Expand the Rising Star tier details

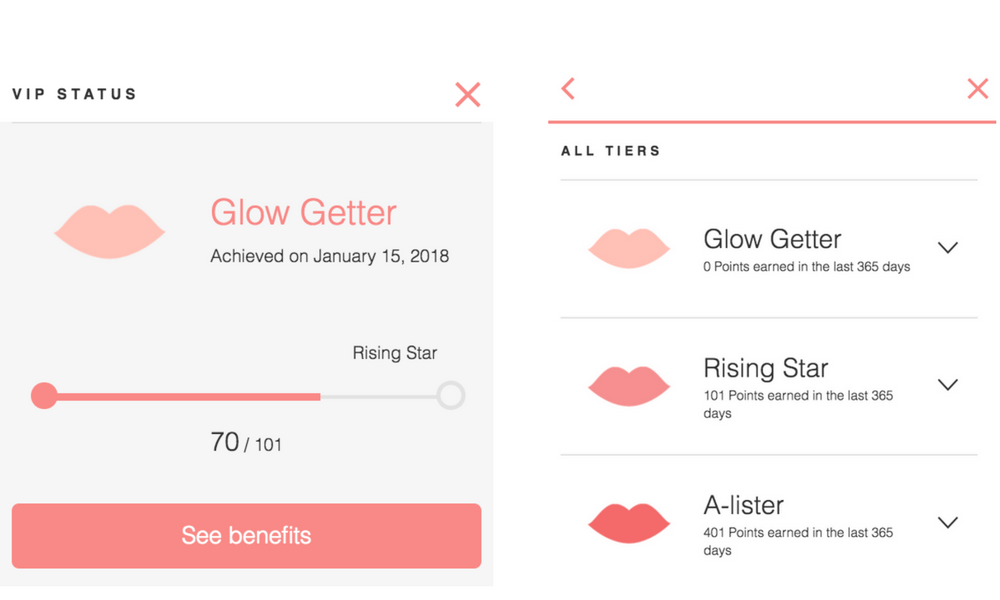pyautogui.click(x=948, y=384)
